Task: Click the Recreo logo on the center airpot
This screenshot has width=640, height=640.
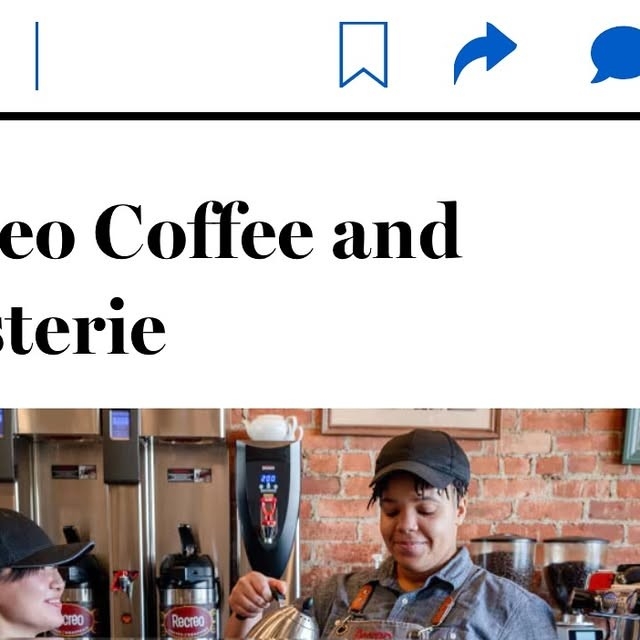Action: click(188, 622)
